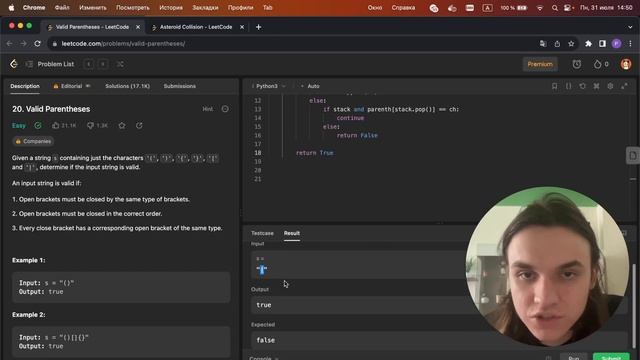This screenshot has width=640, height=360.
Task: Open the Файл menu
Action: [x=62, y=7]
